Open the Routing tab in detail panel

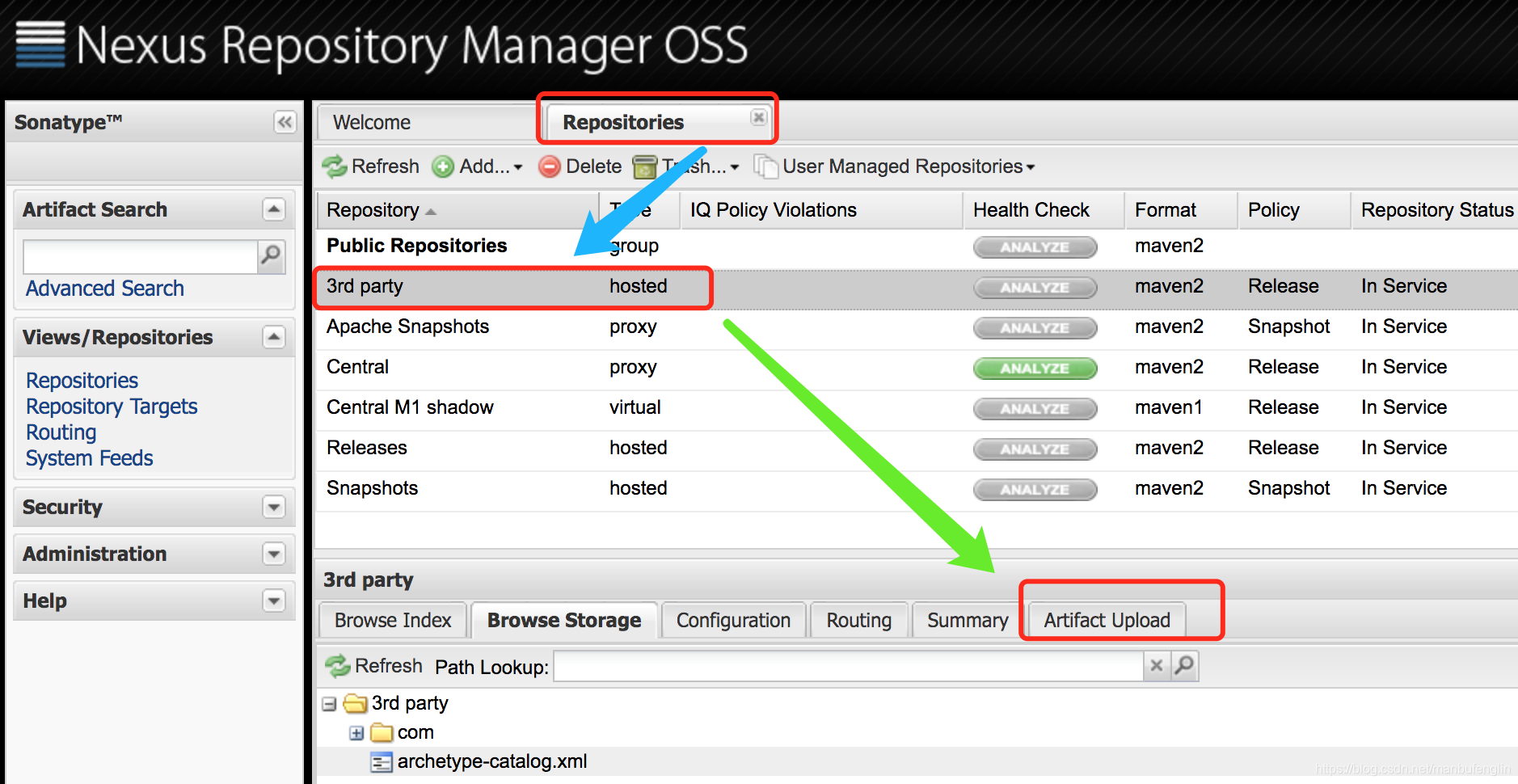[x=859, y=620]
